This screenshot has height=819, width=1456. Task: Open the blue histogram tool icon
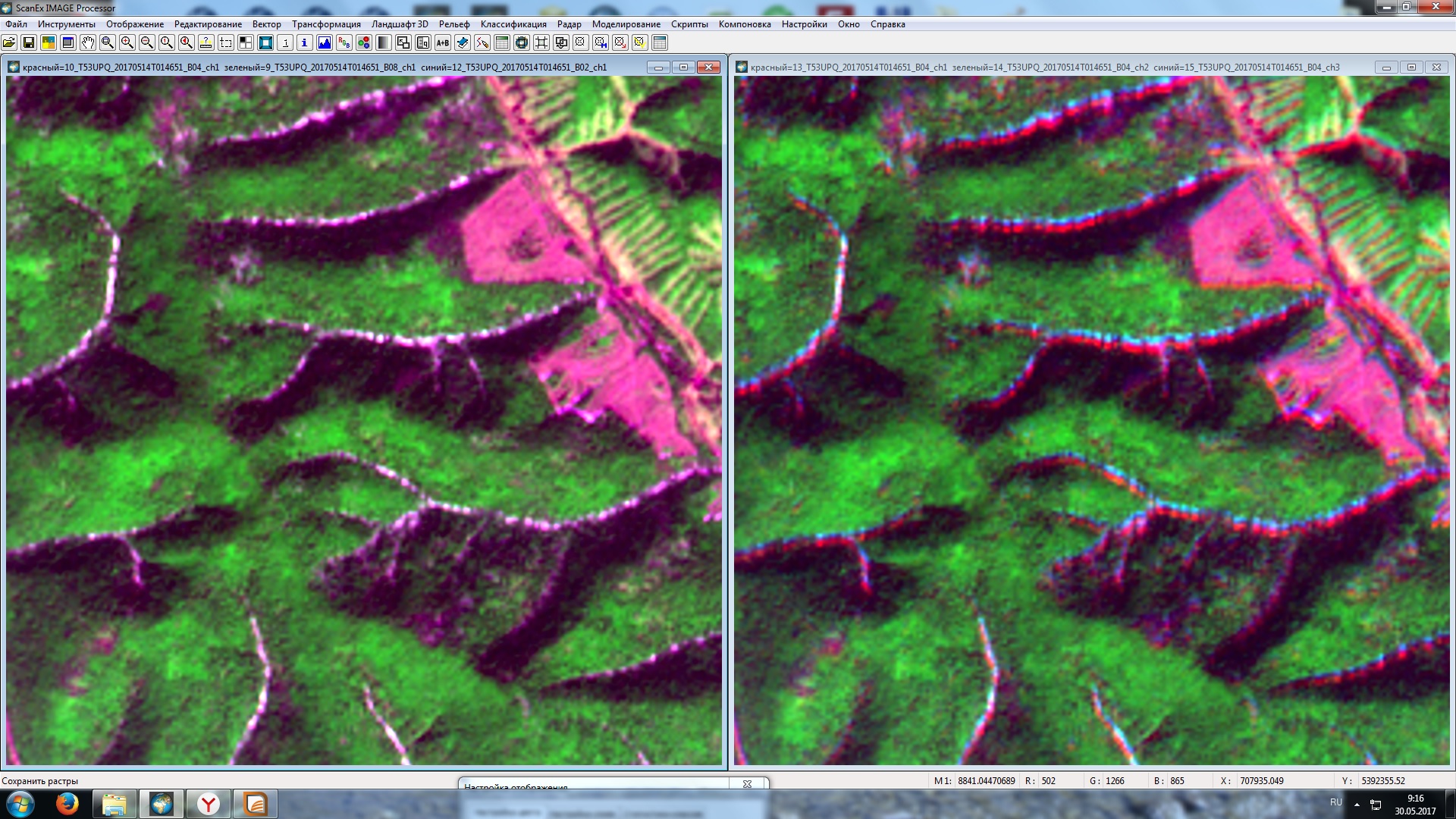[325, 42]
